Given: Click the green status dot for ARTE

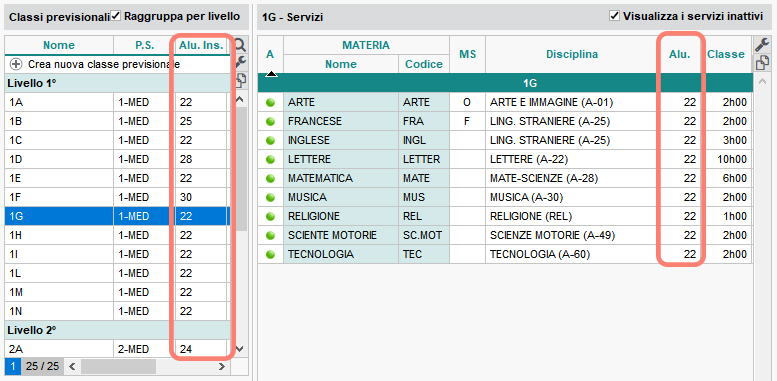Looking at the screenshot, I should (270, 103).
